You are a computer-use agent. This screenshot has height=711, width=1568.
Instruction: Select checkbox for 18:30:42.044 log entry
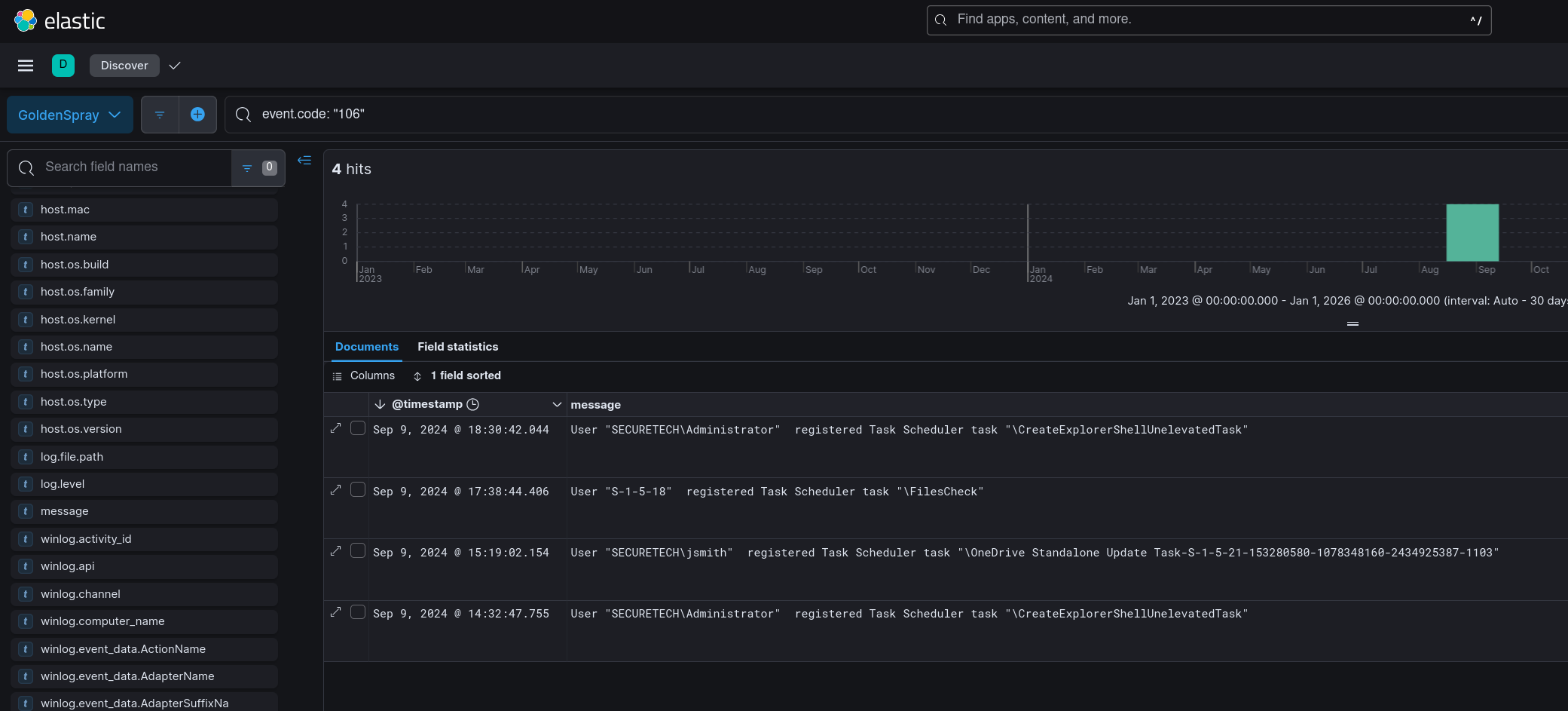[x=358, y=428]
